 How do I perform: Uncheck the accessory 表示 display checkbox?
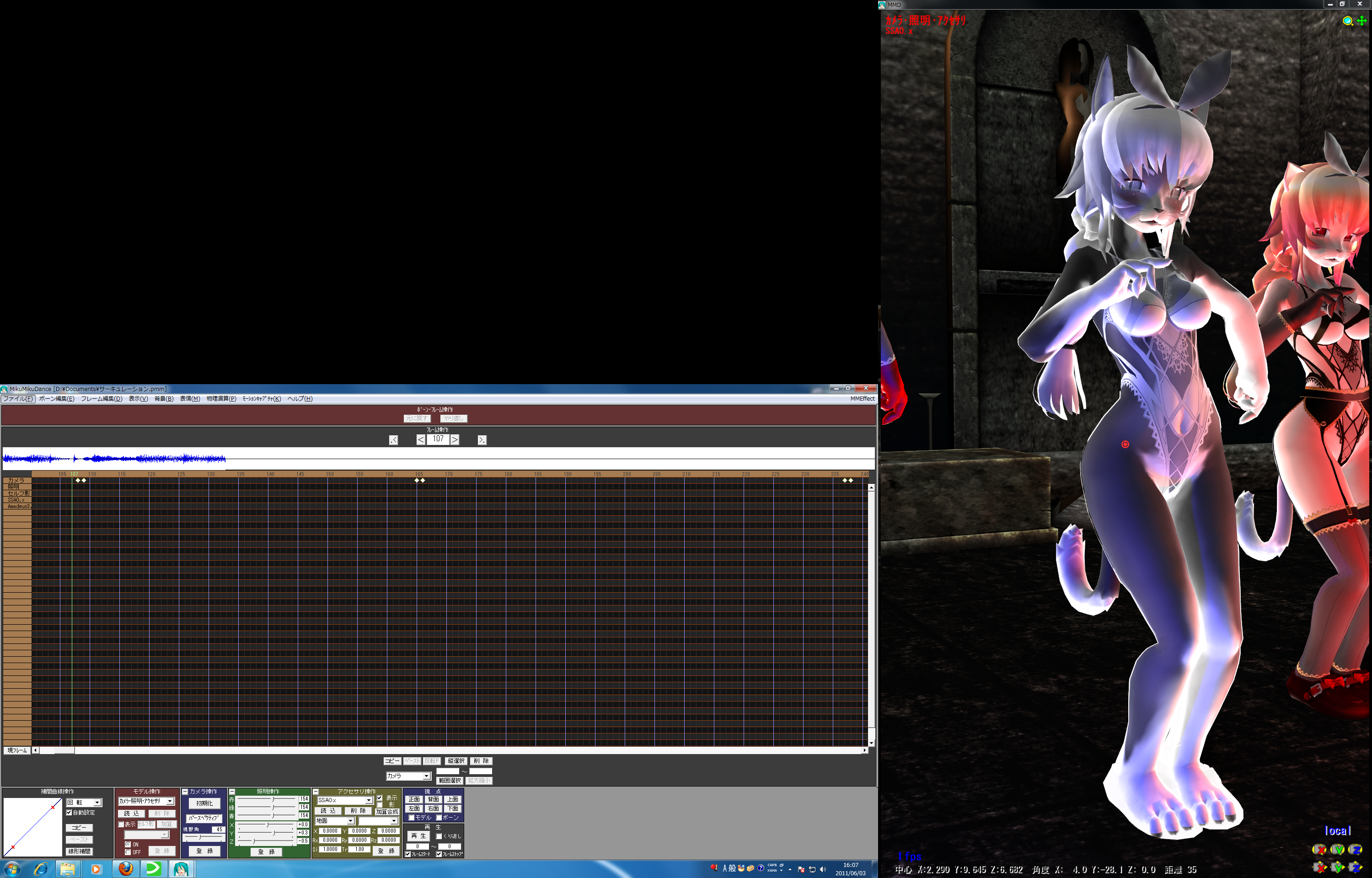pyautogui.click(x=380, y=798)
